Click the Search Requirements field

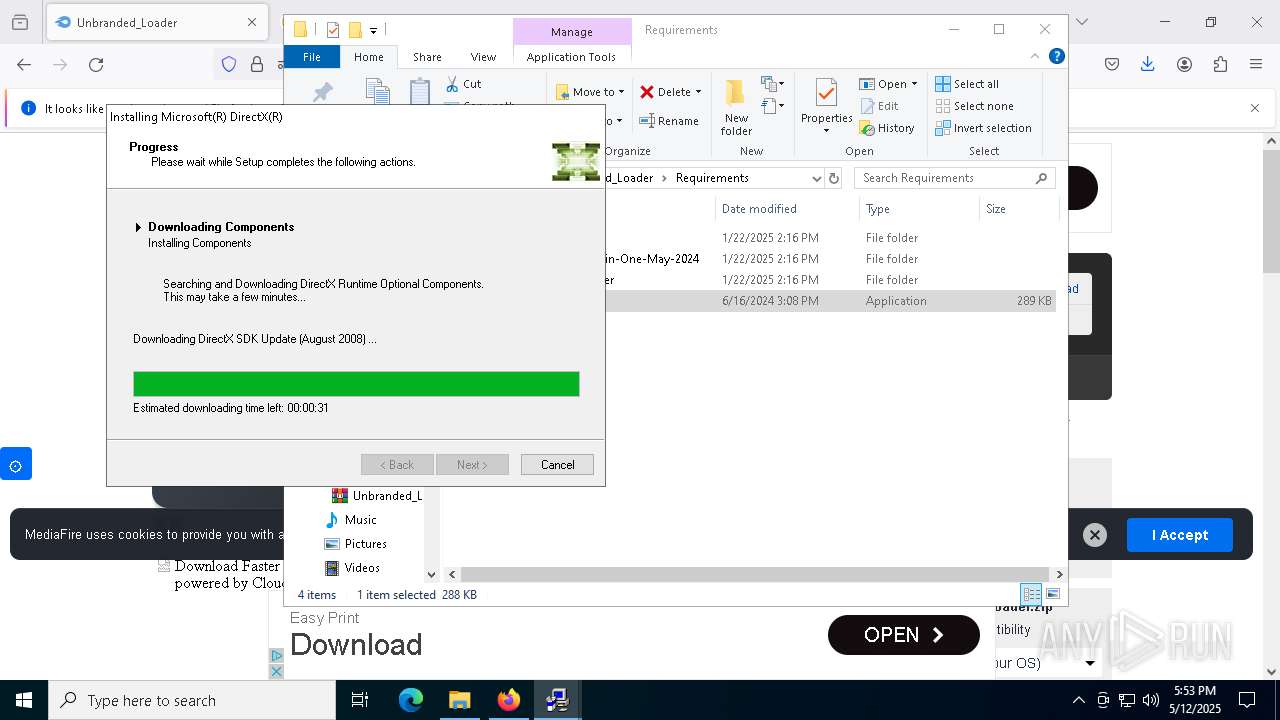click(x=955, y=178)
